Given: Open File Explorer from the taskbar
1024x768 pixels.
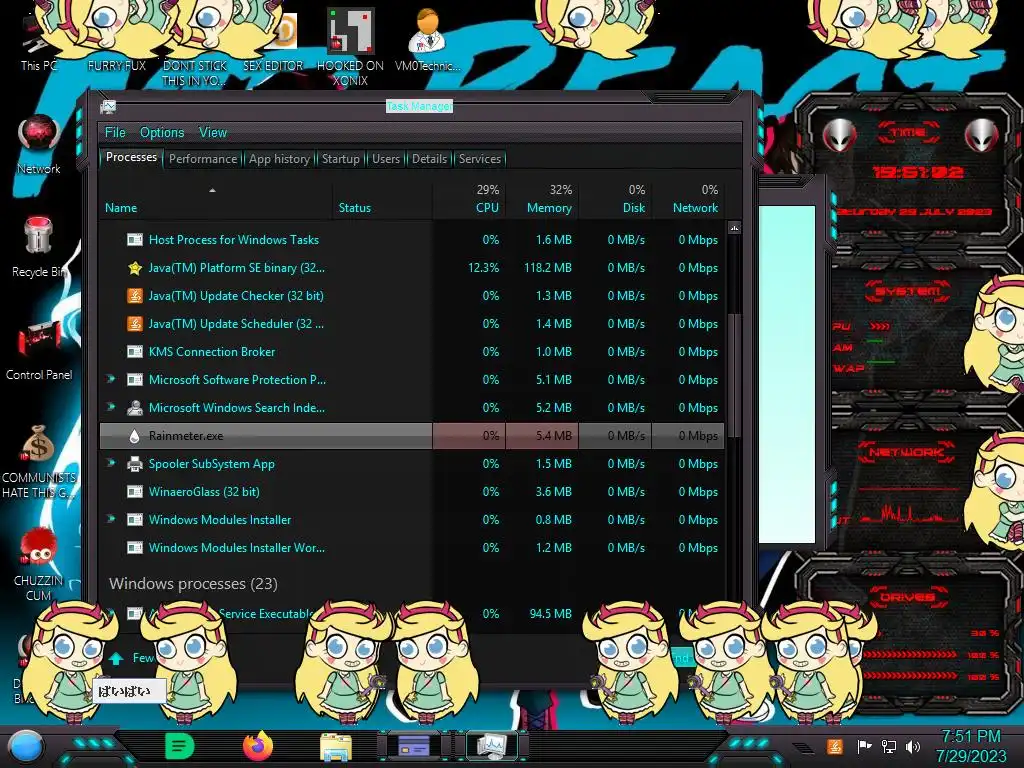Looking at the screenshot, I should (336, 746).
